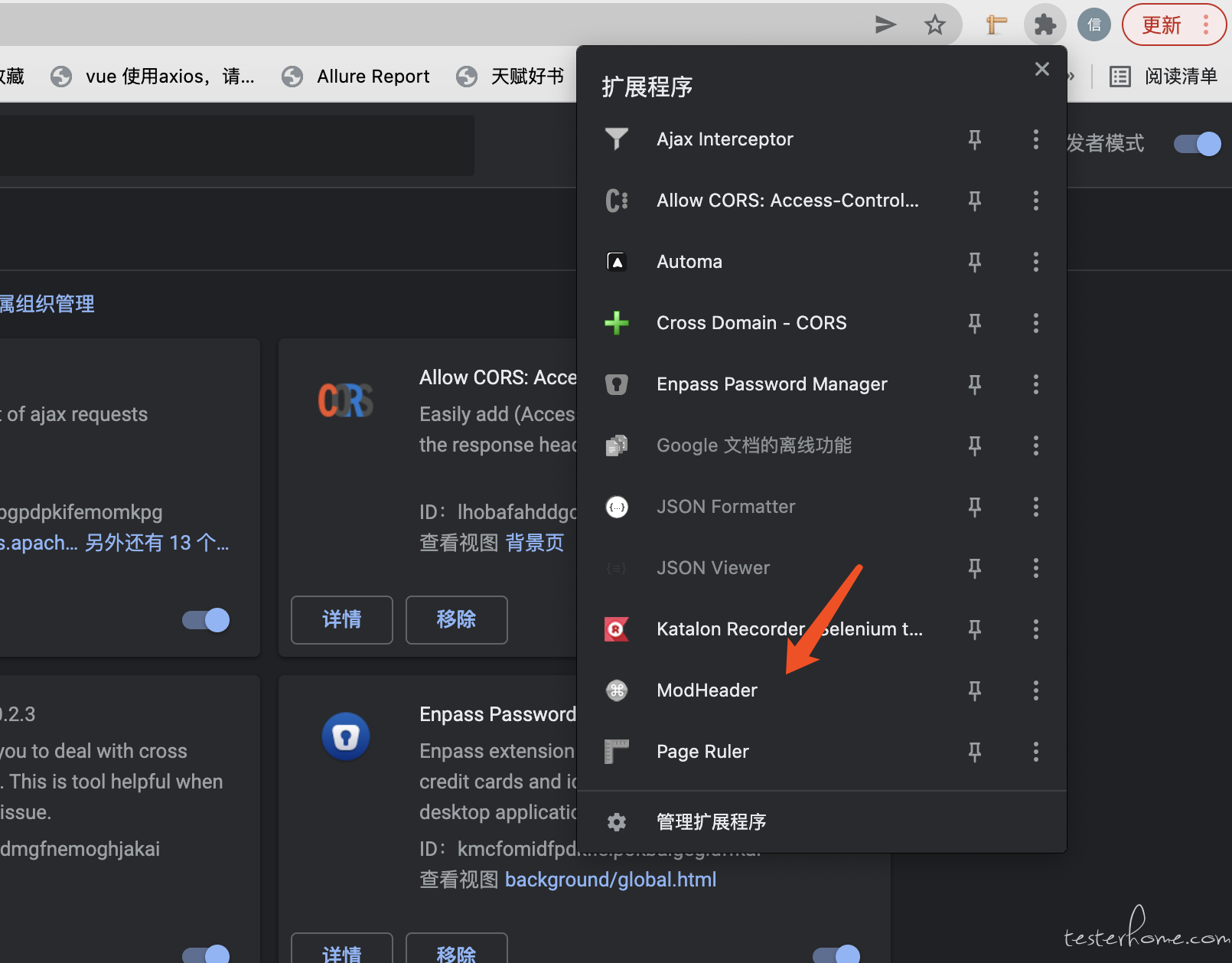Click the Ajax Interceptor funnel icon
The height and width of the screenshot is (963, 1232).
(x=617, y=139)
